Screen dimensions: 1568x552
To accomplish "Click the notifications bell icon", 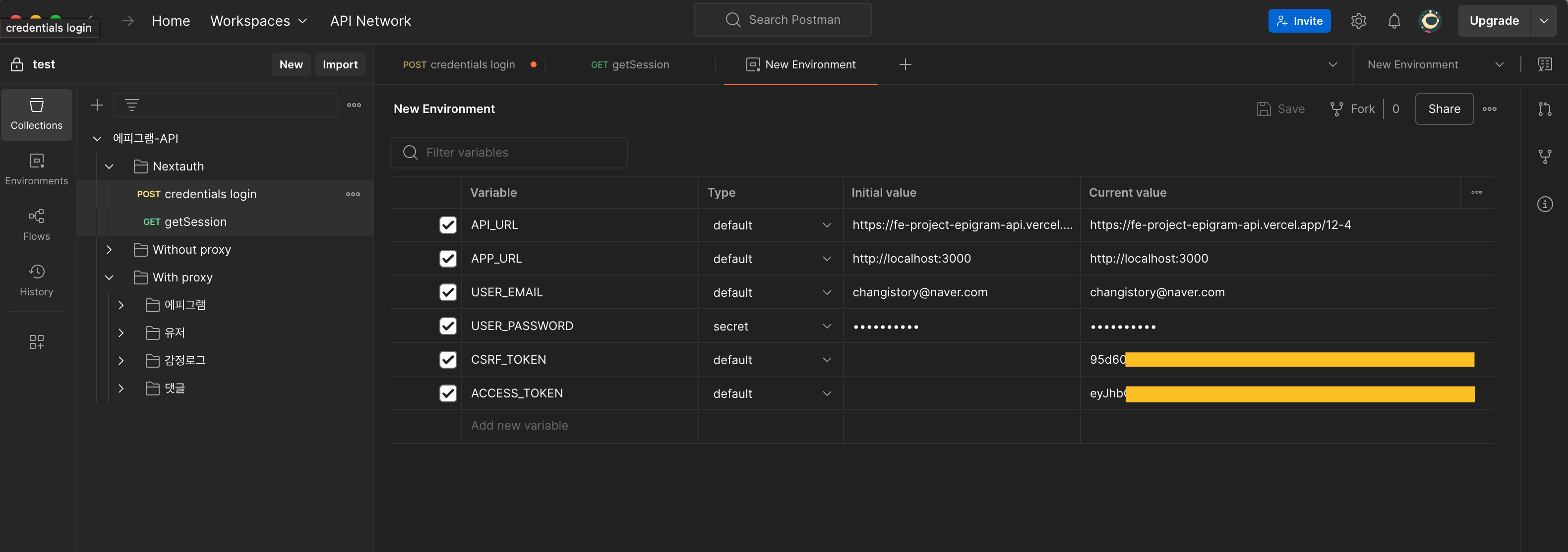I will [1394, 21].
